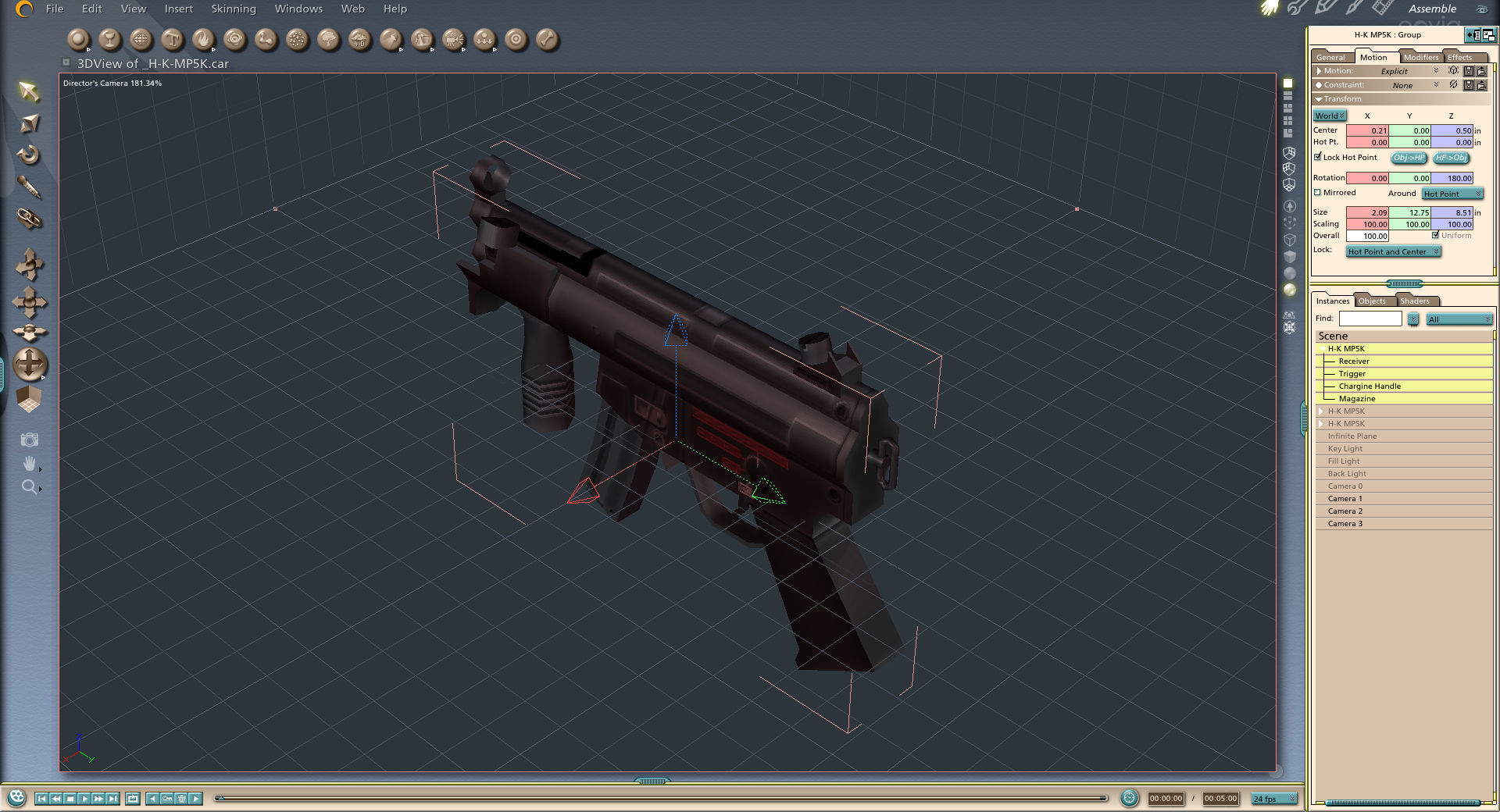
Task: Select the camera Pan arrows tool
Action: (x=30, y=301)
